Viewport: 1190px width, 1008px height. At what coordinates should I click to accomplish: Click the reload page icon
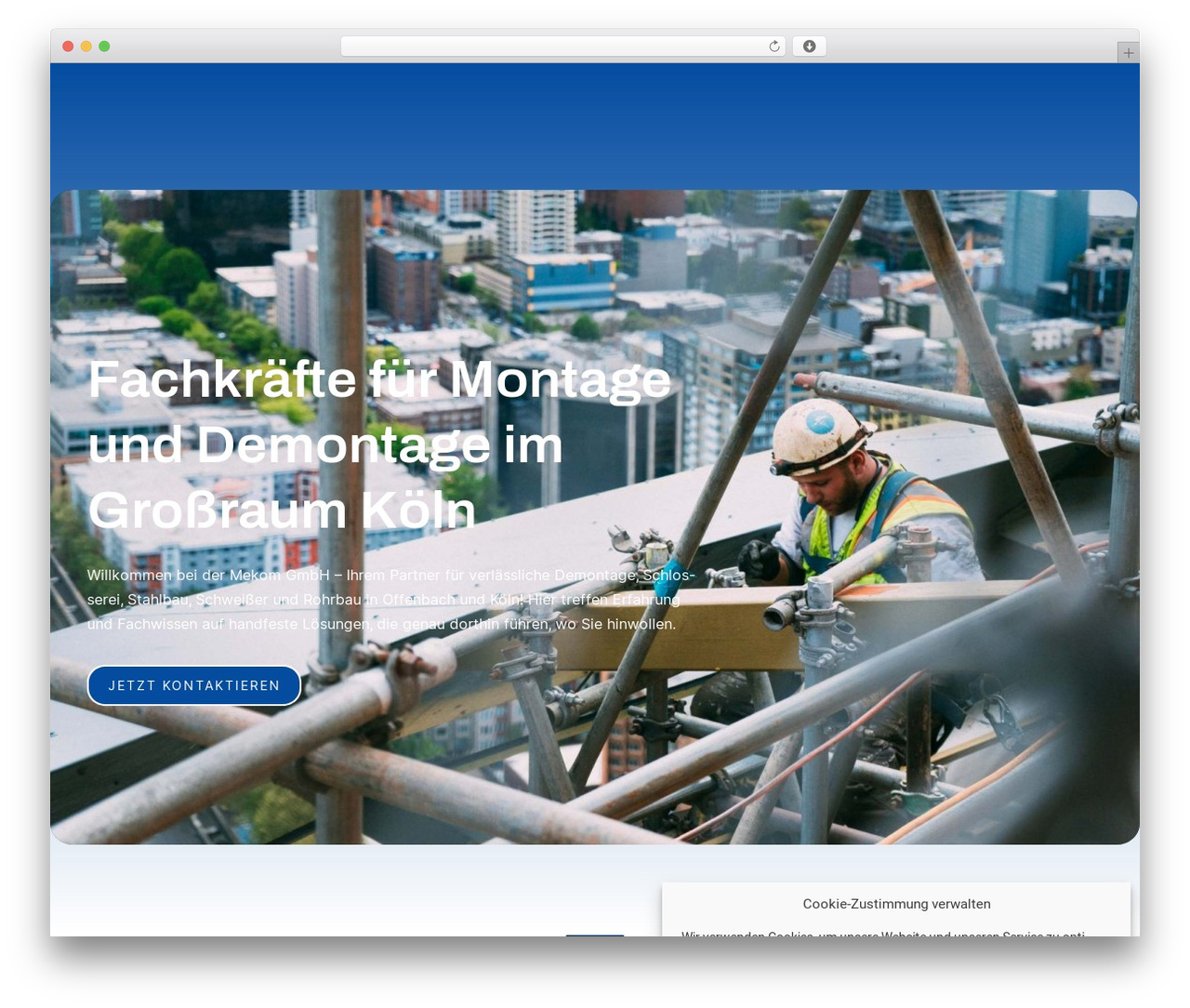[x=774, y=46]
